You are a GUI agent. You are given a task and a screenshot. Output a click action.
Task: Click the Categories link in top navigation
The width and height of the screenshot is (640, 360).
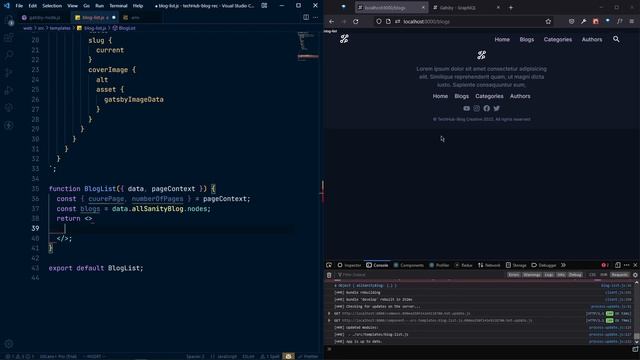[x=558, y=39]
